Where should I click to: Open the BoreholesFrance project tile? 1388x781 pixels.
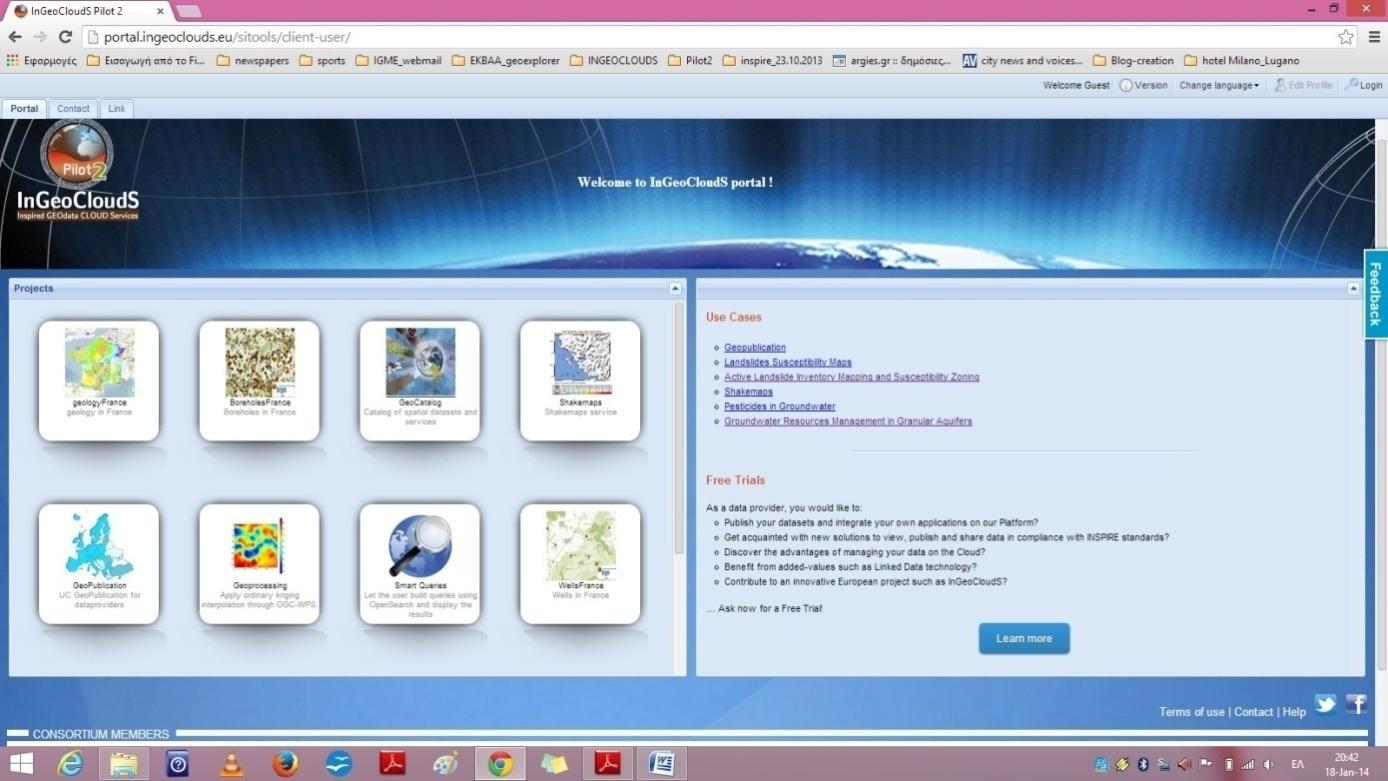(259, 380)
